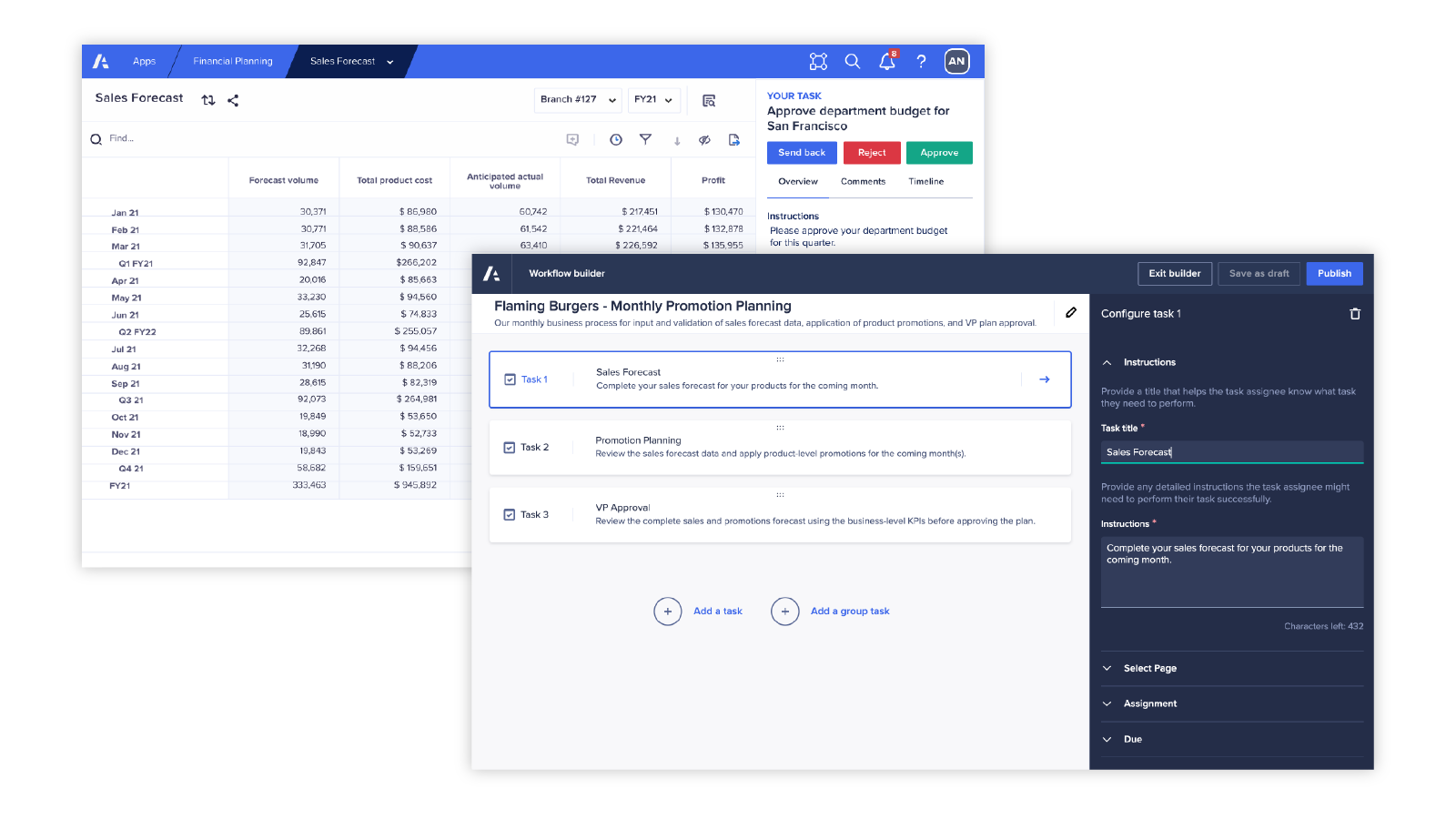Click the history clock icon above the grid
This screenshot has height=819, width=1456.
(x=616, y=139)
